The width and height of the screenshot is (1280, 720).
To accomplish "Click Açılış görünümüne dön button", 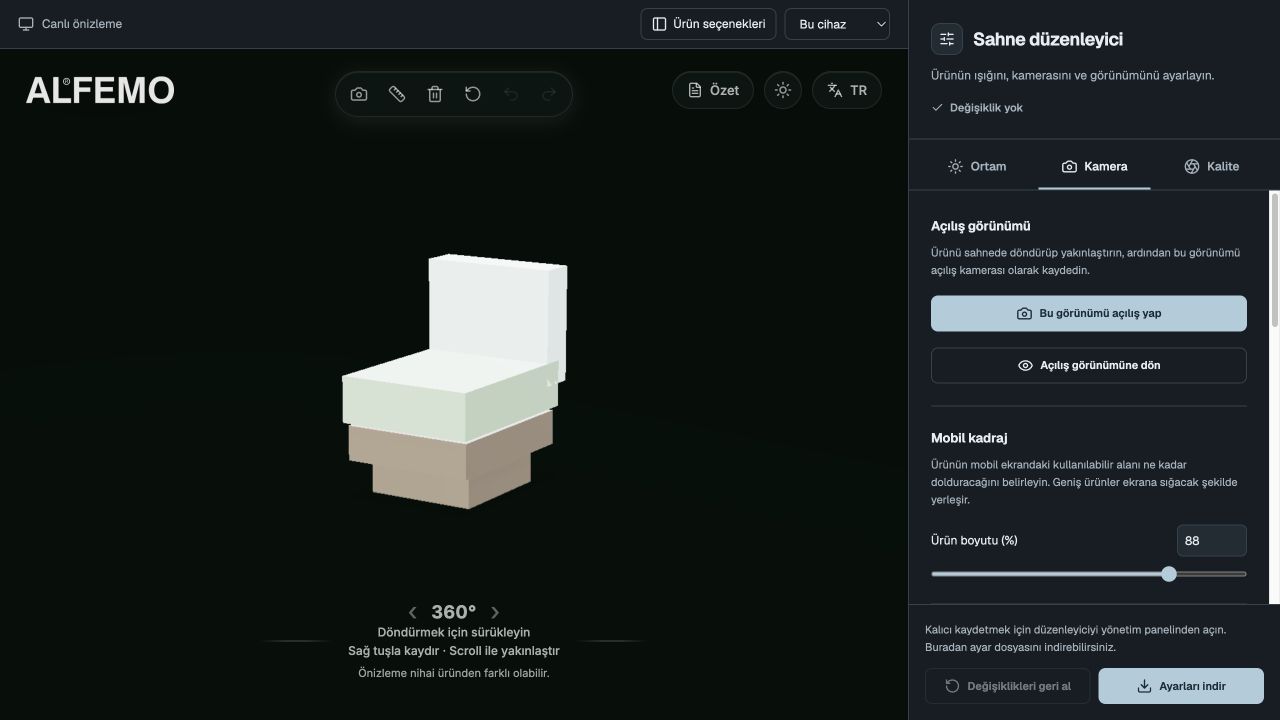I will coord(1089,365).
